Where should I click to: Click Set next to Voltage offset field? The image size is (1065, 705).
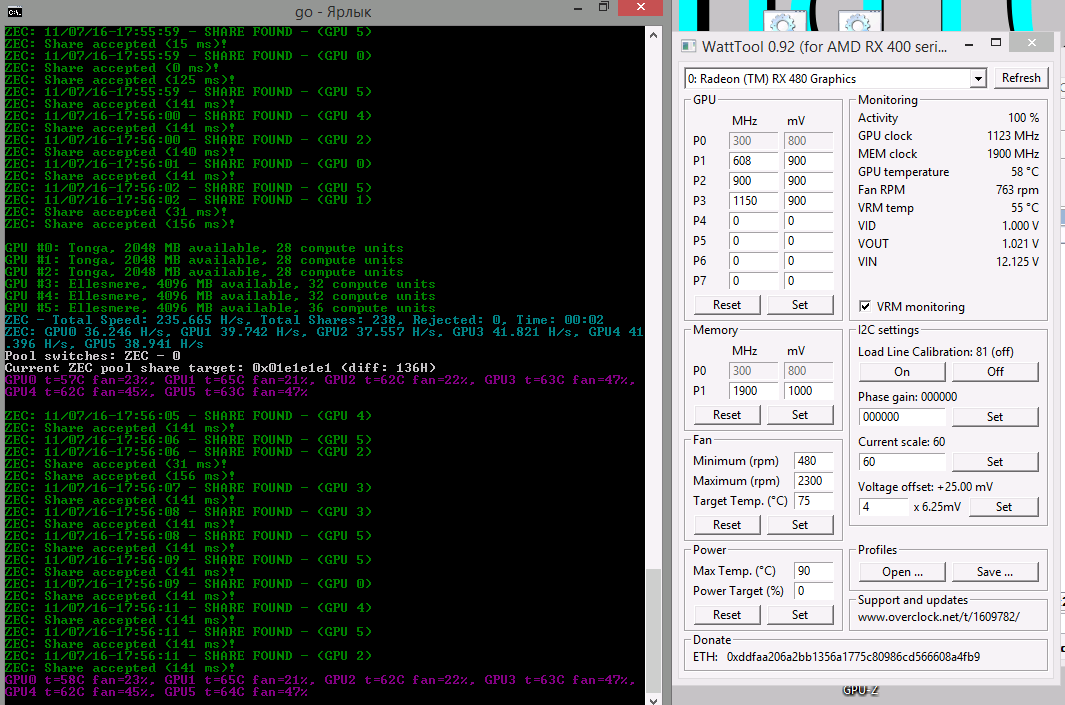pyautogui.click(x=1004, y=507)
